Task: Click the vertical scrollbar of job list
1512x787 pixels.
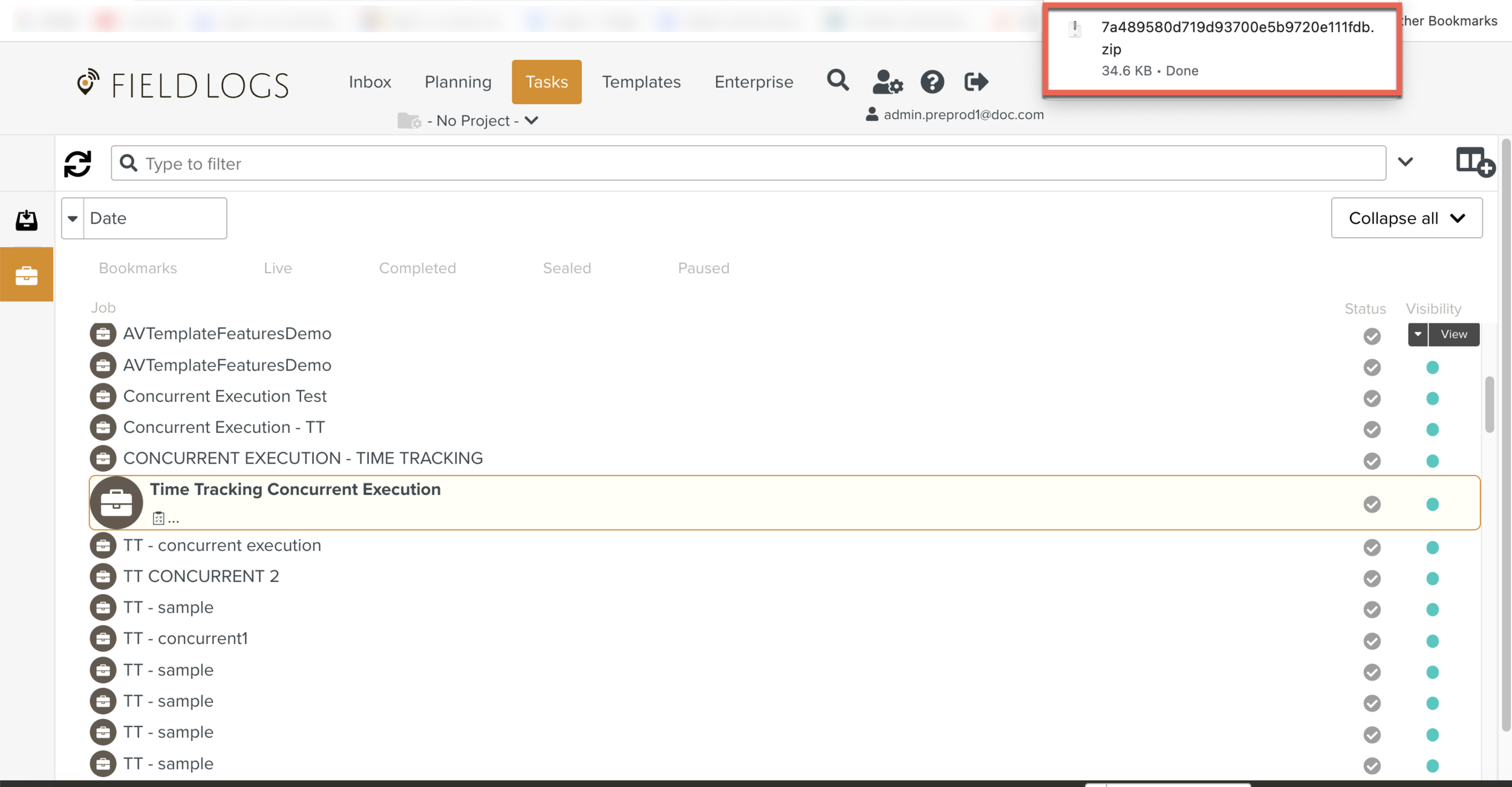Action: pos(1489,405)
